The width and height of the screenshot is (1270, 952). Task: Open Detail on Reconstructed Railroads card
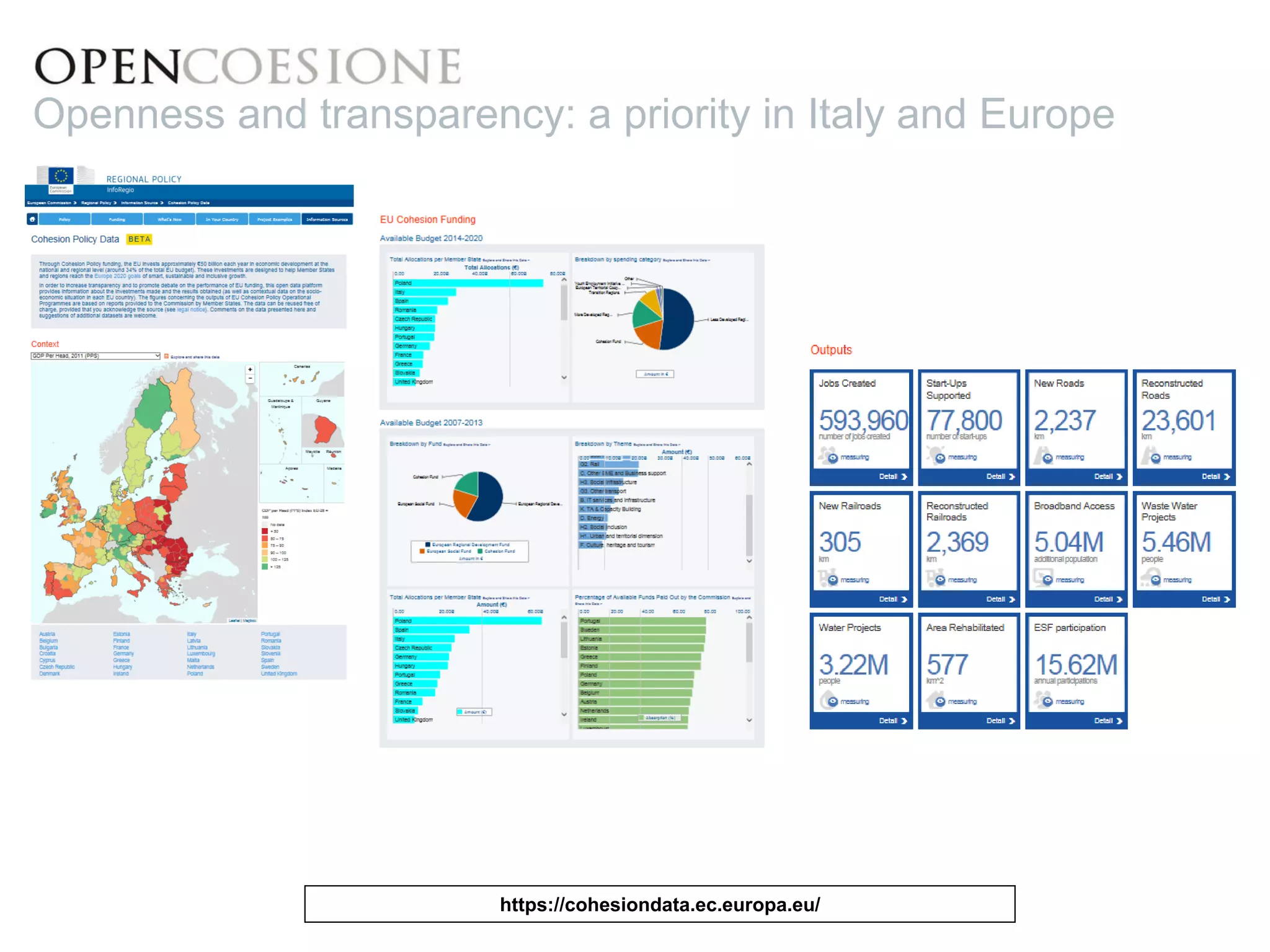[1000, 599]
